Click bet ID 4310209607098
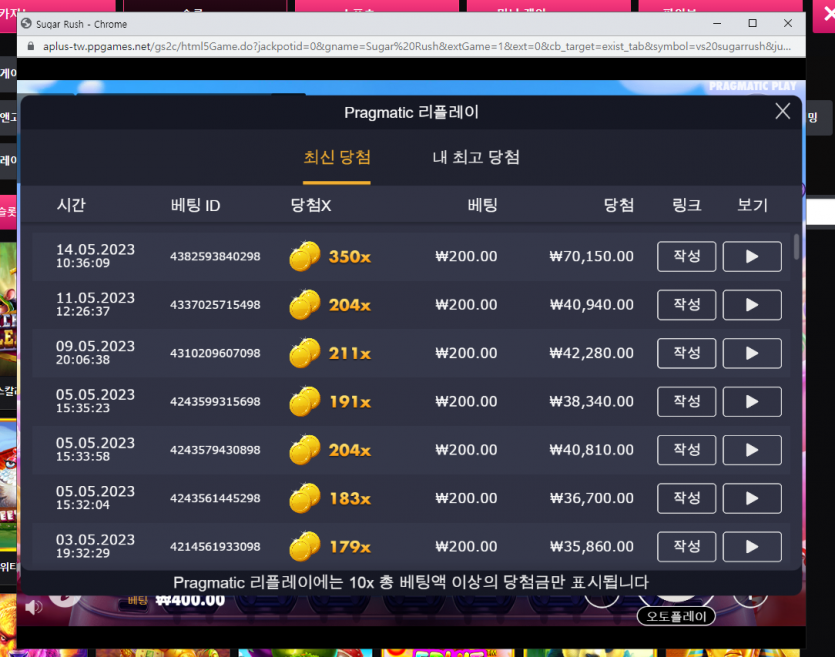835x657 pixels. point(215,354)
